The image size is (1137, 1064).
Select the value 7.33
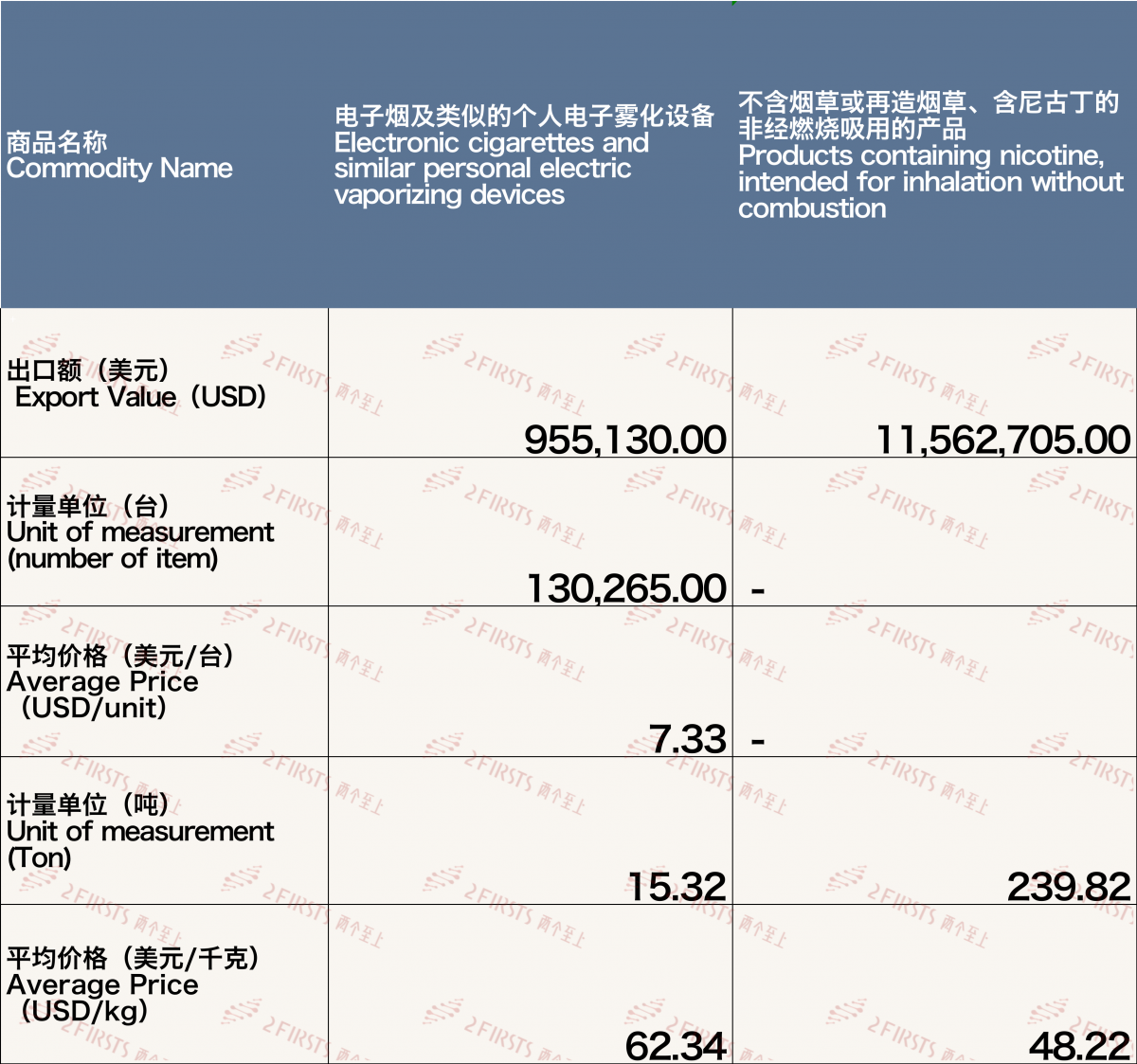click(688, 739)
